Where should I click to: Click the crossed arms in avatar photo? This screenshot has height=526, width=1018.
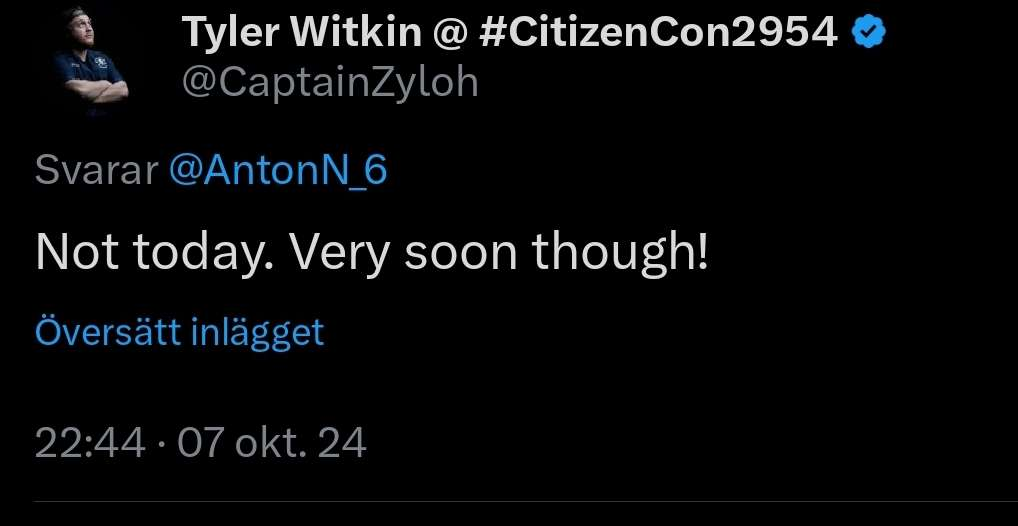tap(96, 89)
